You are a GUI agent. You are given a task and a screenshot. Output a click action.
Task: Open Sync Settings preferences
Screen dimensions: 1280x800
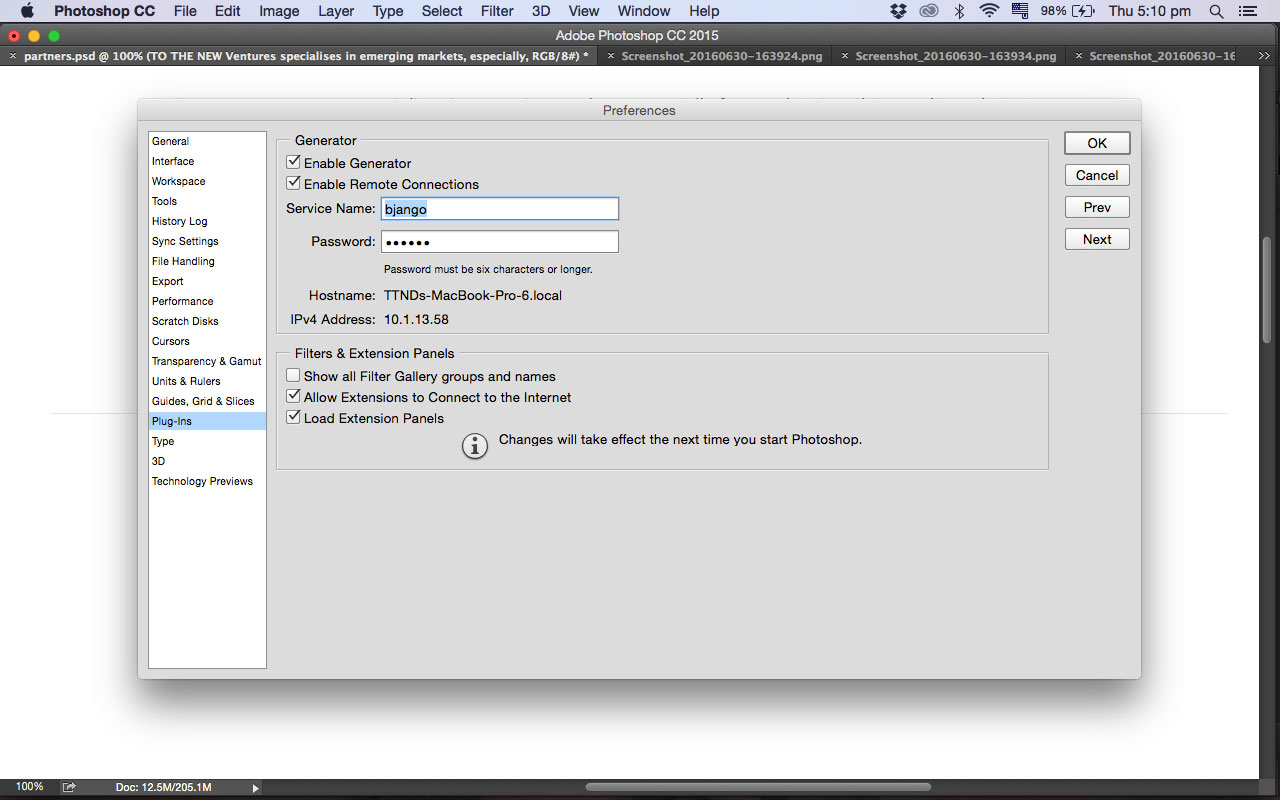pyautogui.click(x=207, y=241)
